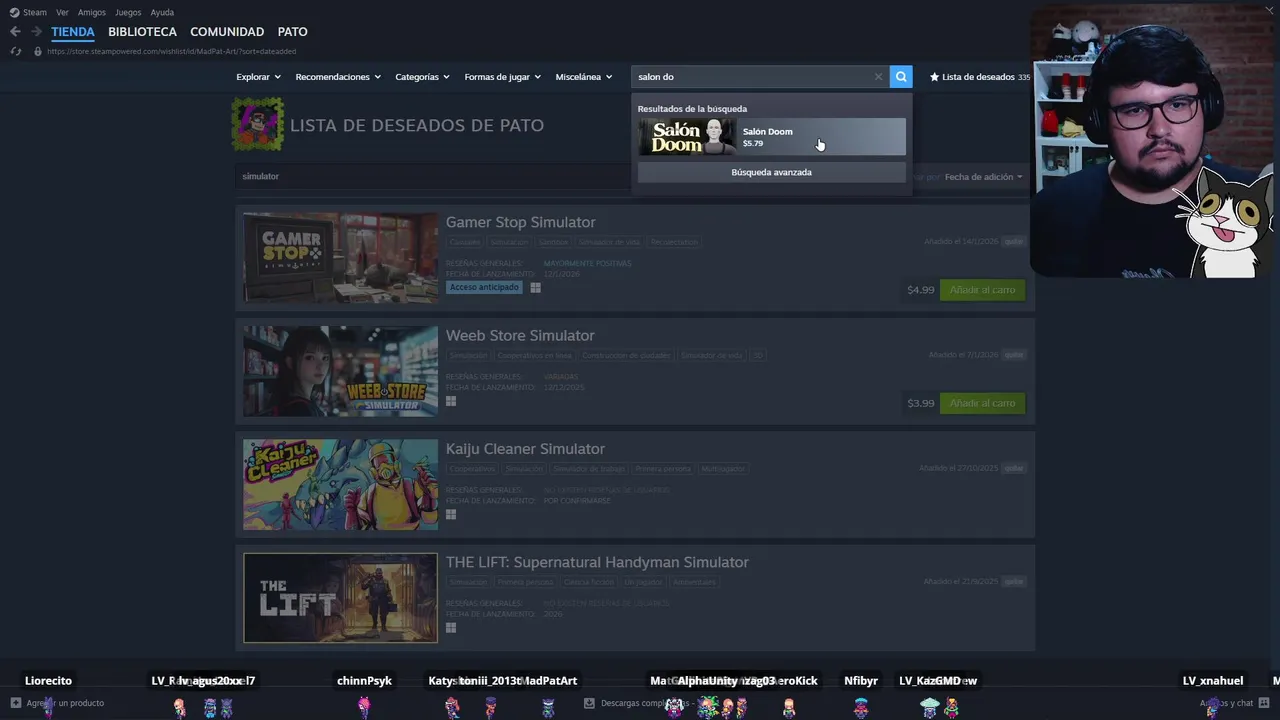Click the Windows icon on Kaiju Cleaner Simulator
Image resolution: width=1280 pixels, height=720 pixels.
click(x=451, y=514)
